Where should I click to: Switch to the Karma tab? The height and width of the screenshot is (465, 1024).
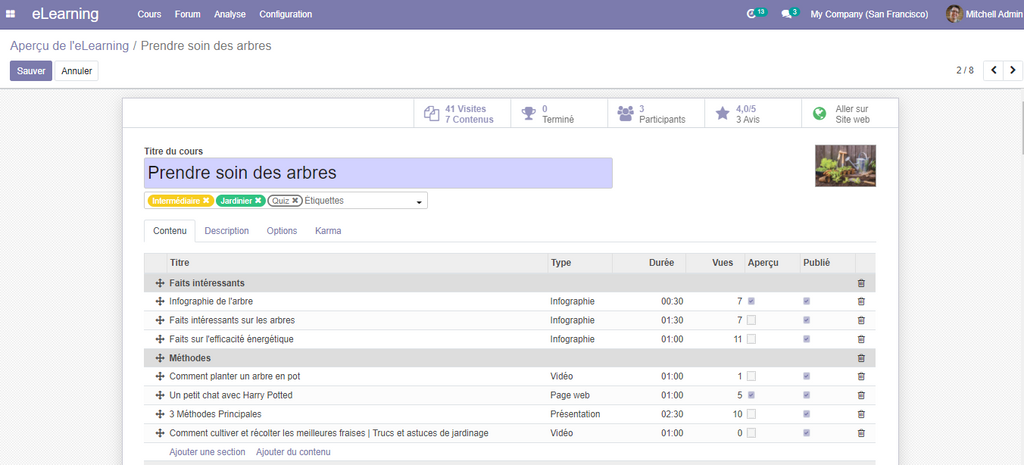tap(328, 231)
